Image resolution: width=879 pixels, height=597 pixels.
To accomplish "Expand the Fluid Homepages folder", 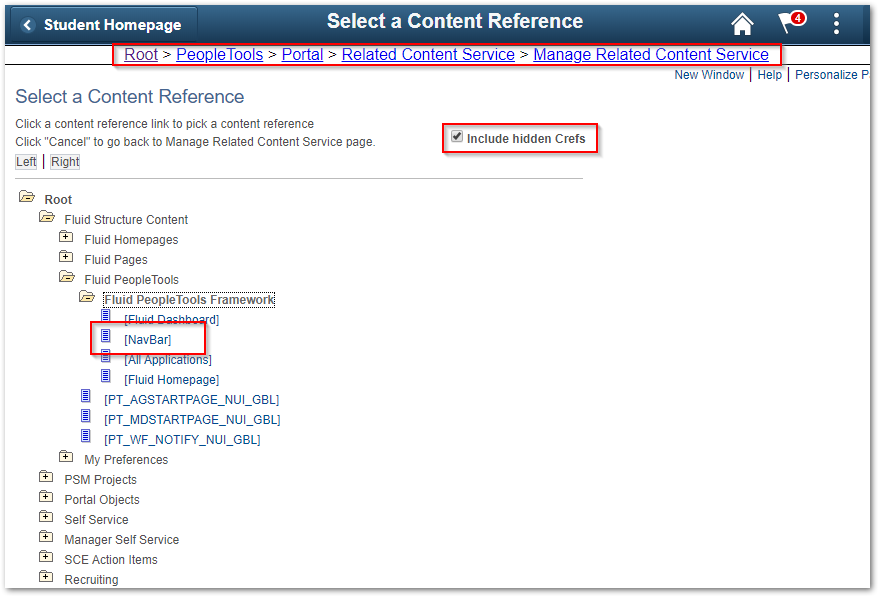I will 66,238.
